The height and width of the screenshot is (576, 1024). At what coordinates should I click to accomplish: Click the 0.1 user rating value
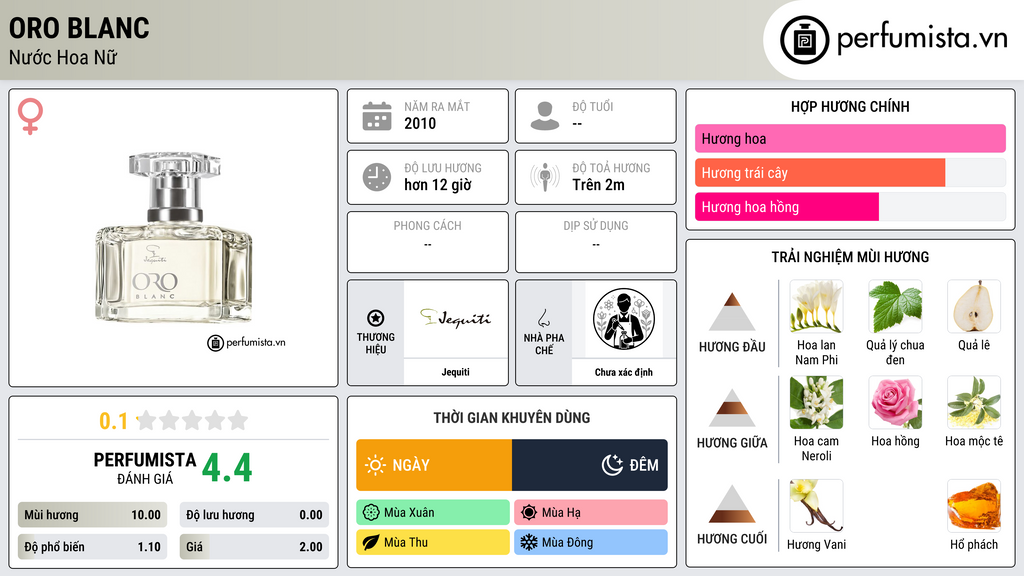tap(114, 421)
